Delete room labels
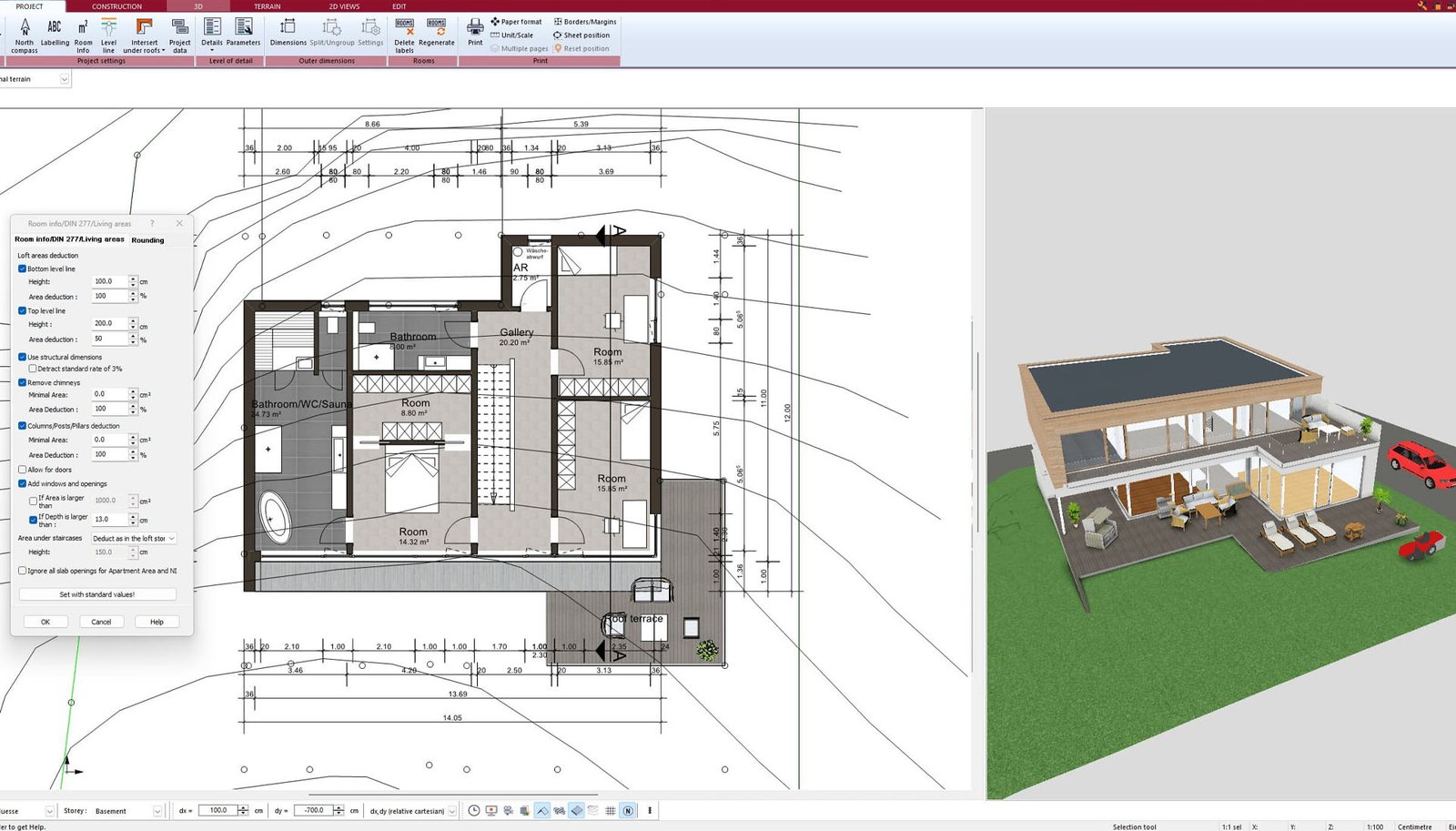1456x831 pixels. click(x=404, y=33)
